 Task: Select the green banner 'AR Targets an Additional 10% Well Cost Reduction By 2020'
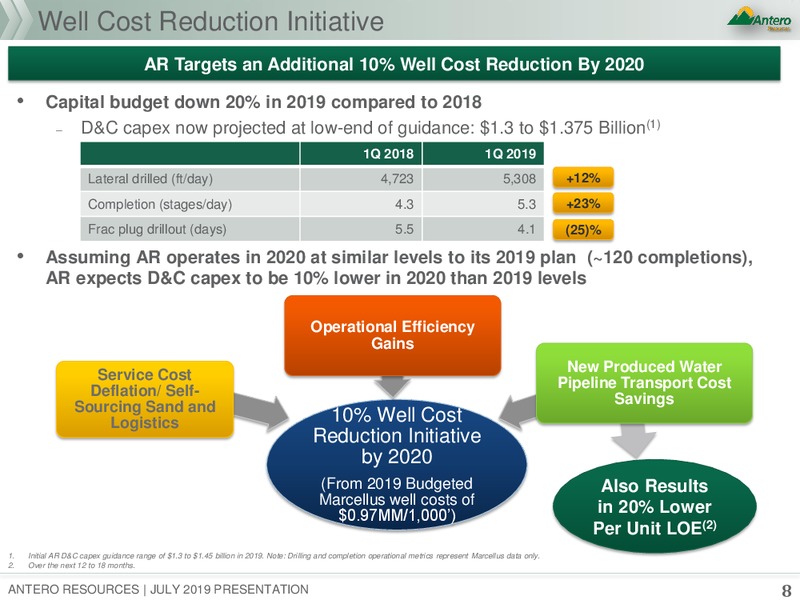point(394,64)
